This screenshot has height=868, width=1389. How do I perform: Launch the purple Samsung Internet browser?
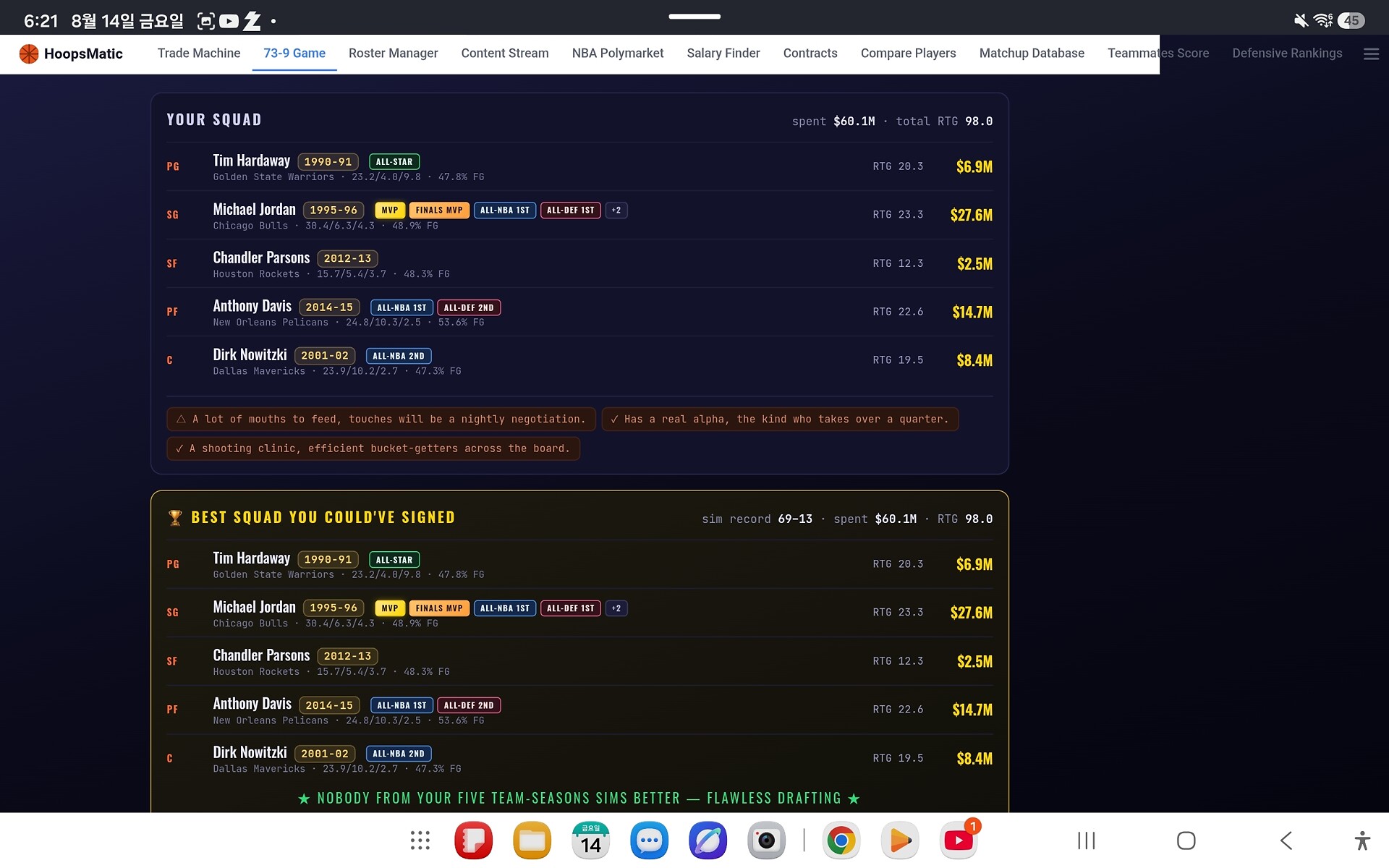point(708,841)
